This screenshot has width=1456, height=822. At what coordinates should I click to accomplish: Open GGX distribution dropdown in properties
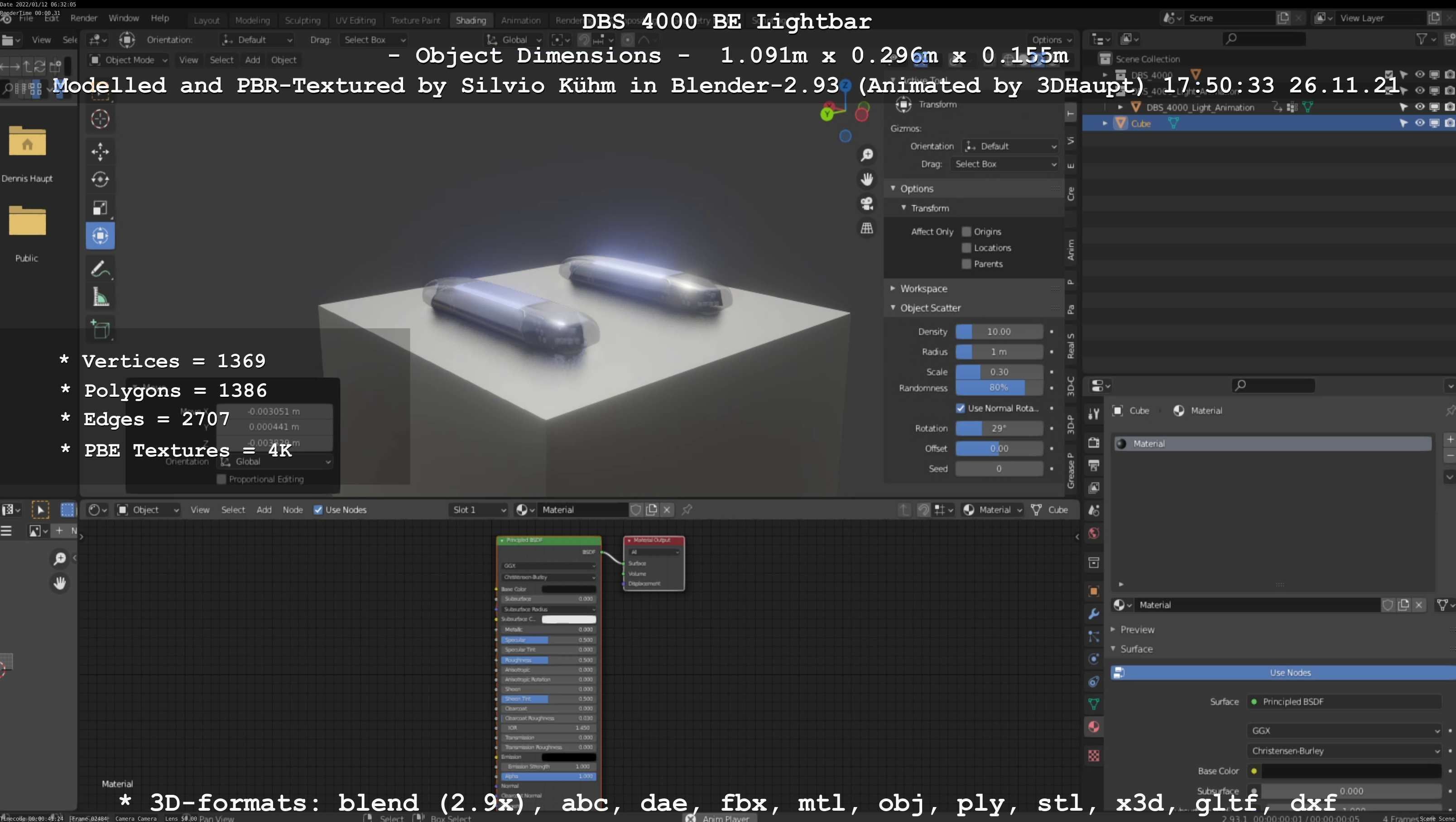pos(1344,731)
